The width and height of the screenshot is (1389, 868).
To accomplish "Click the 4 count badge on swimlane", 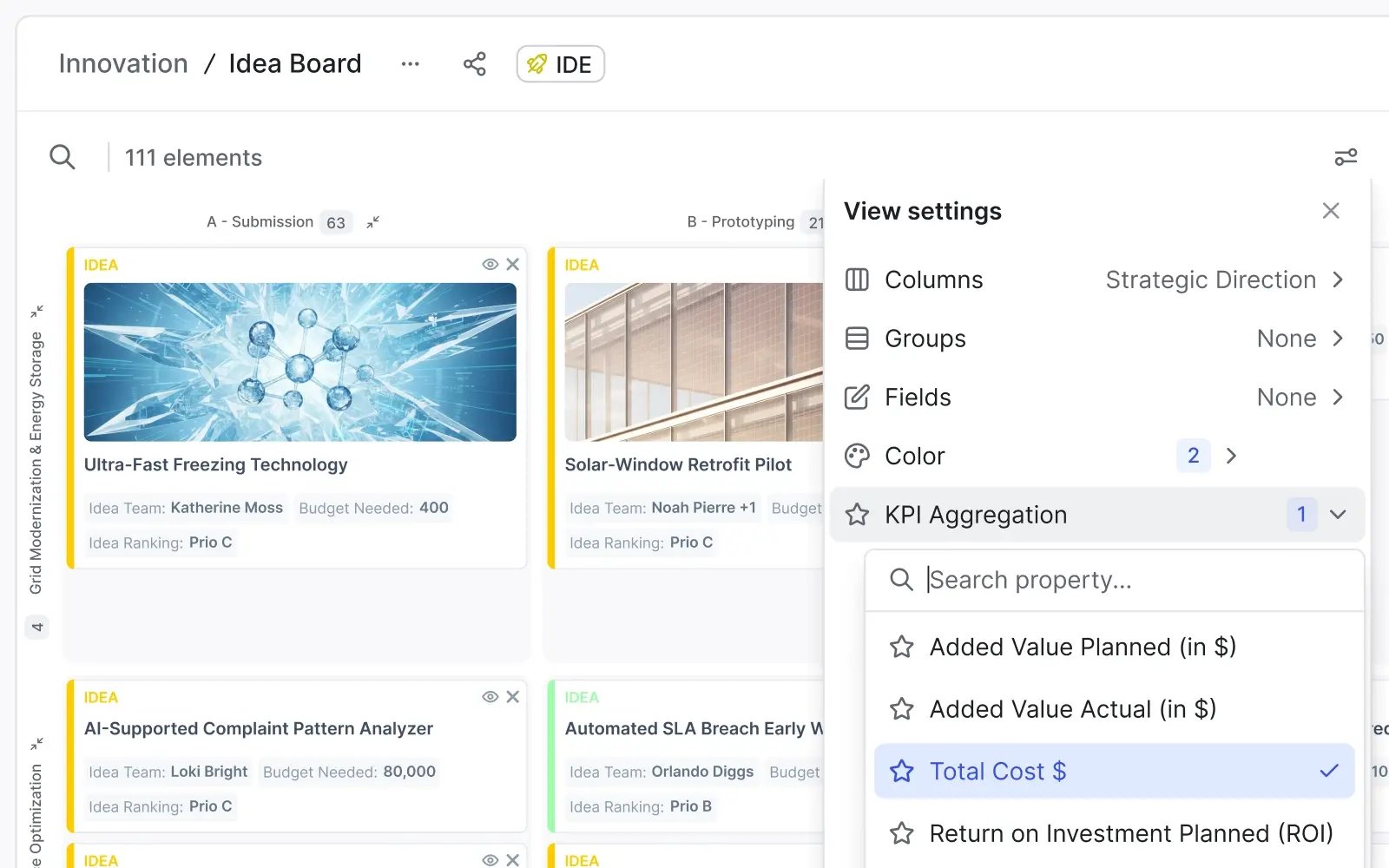I will (36, 627).
